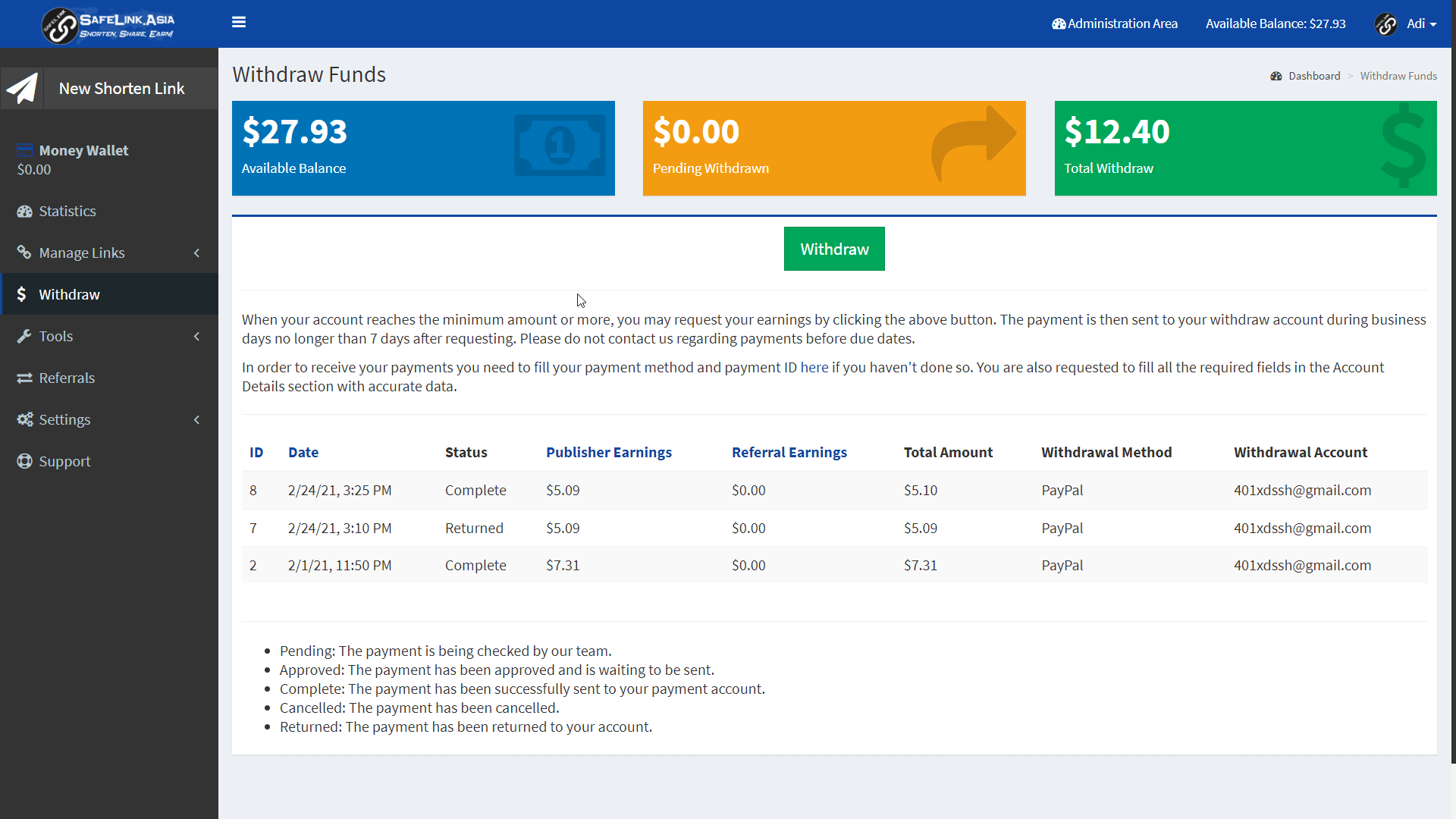Expand the Manage Links submenu chevron
This screenshot has height=819, width=1456.
[197, 253]
